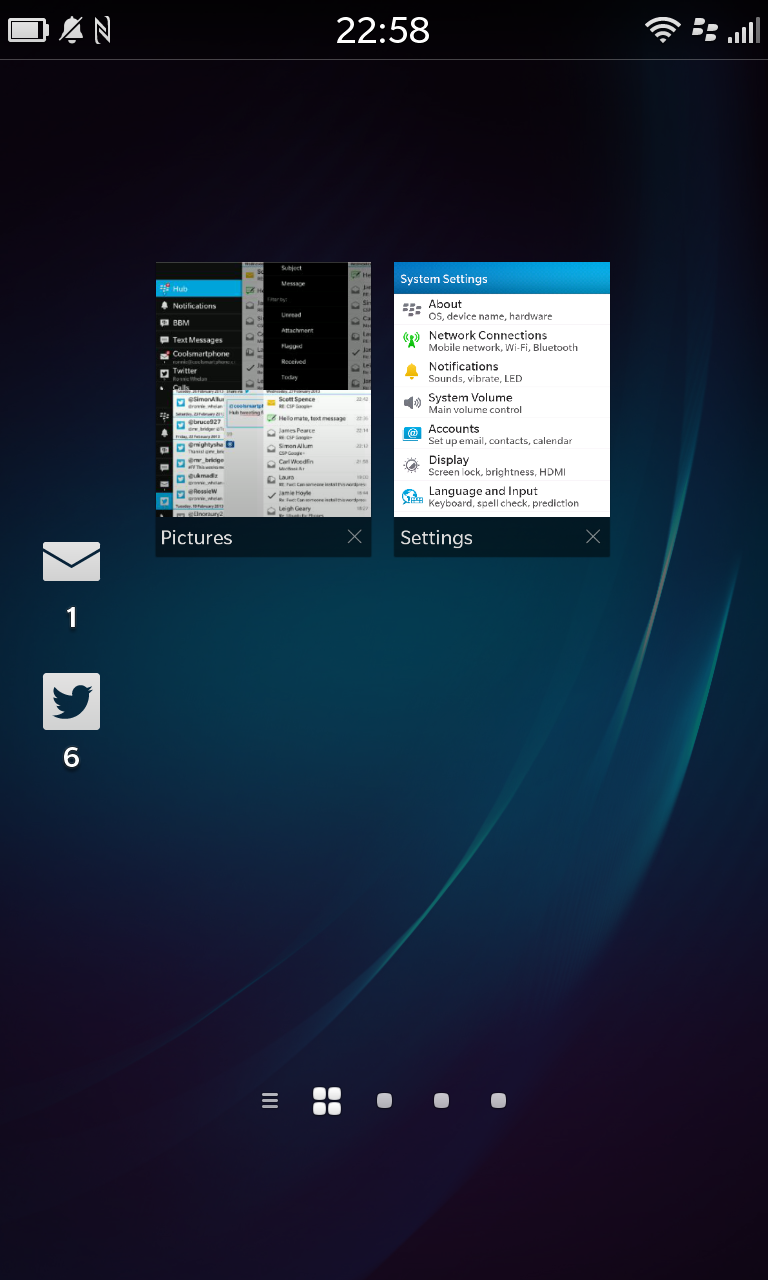Tap the NFC status icon
This screenshot has width=768, height=1280.
(x=102, y=30)
